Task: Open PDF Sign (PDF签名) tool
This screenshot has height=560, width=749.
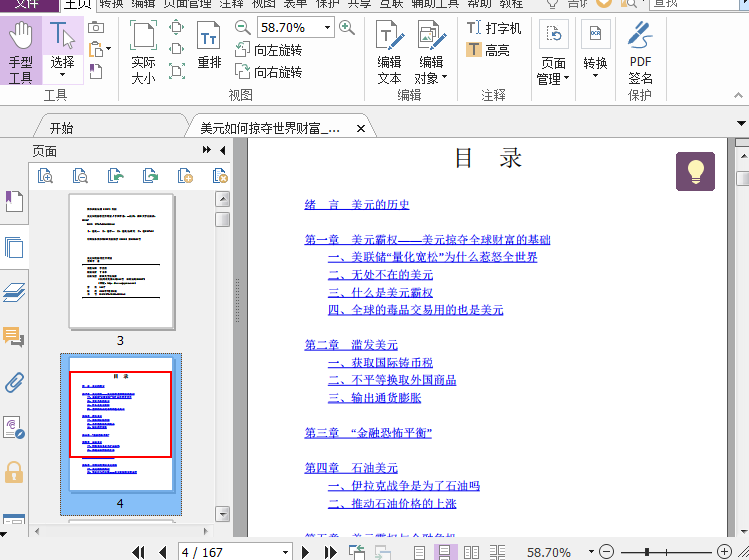Action: click(640, 53)
